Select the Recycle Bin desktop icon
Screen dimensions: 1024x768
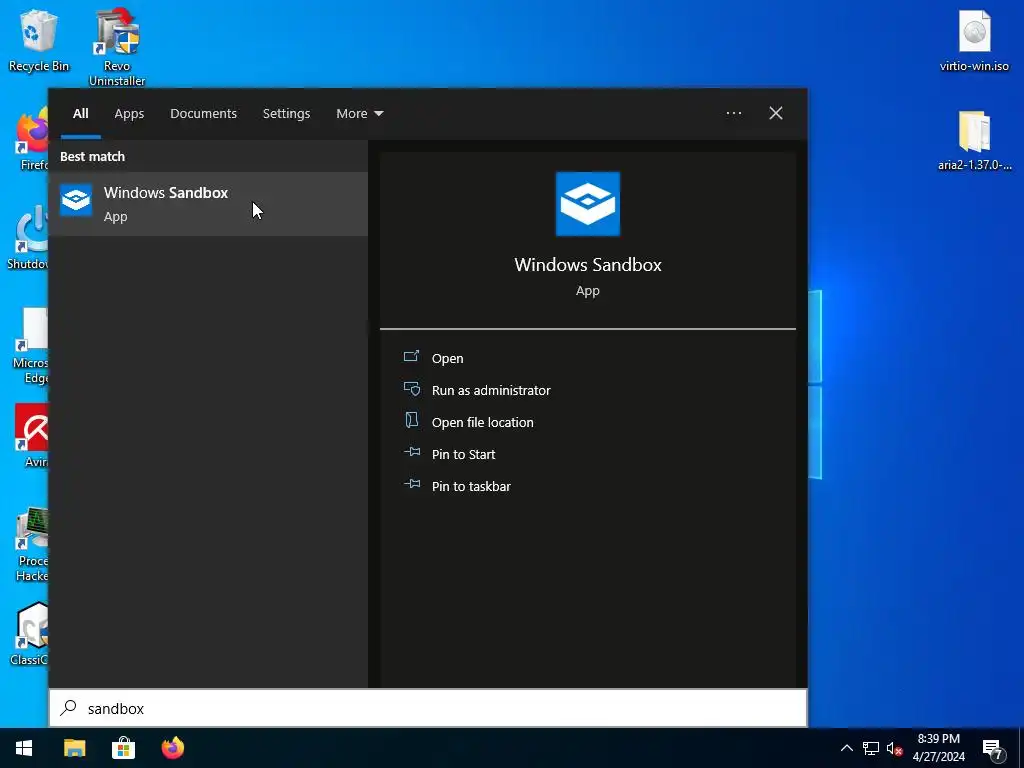click(x=39, y=40)
